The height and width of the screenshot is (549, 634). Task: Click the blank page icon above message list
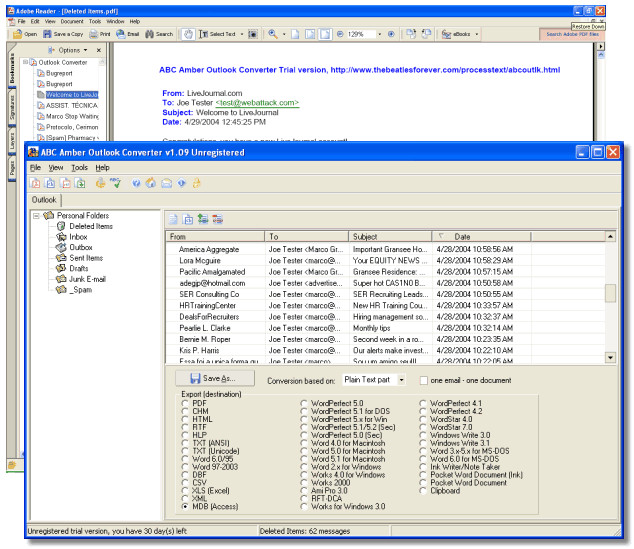tap(173, 219)
